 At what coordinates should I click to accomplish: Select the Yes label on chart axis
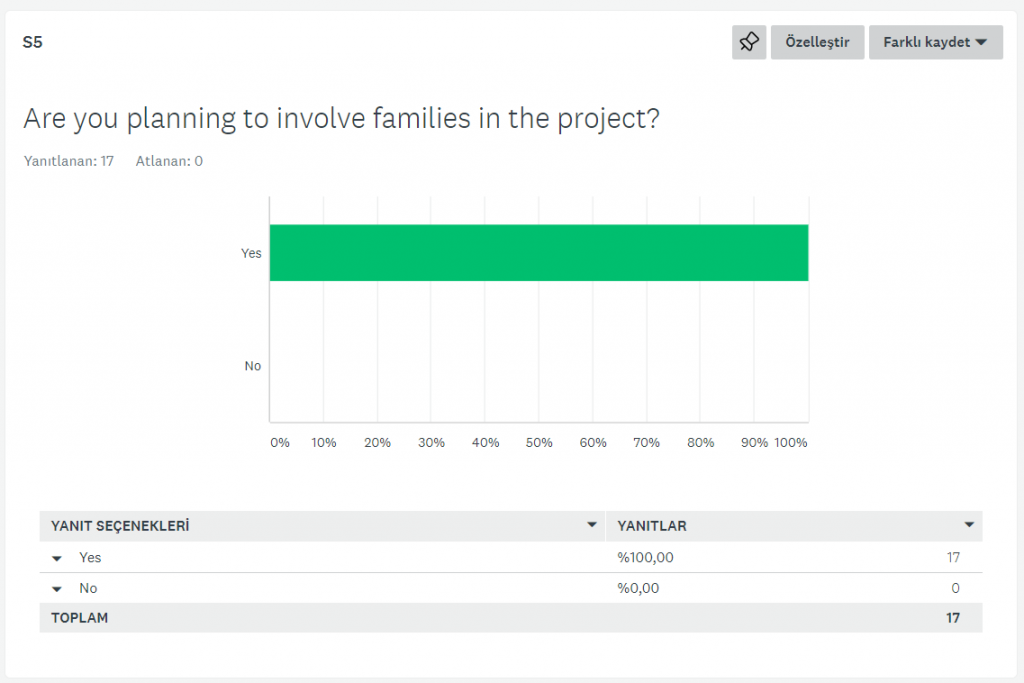[251, 253]
